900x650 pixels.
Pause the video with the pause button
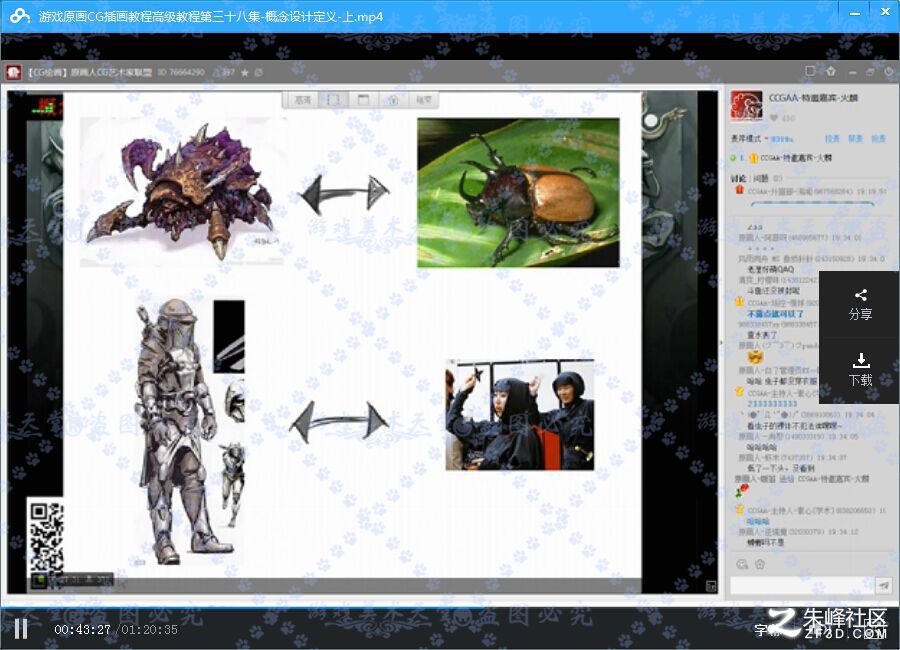coord(21,629)
